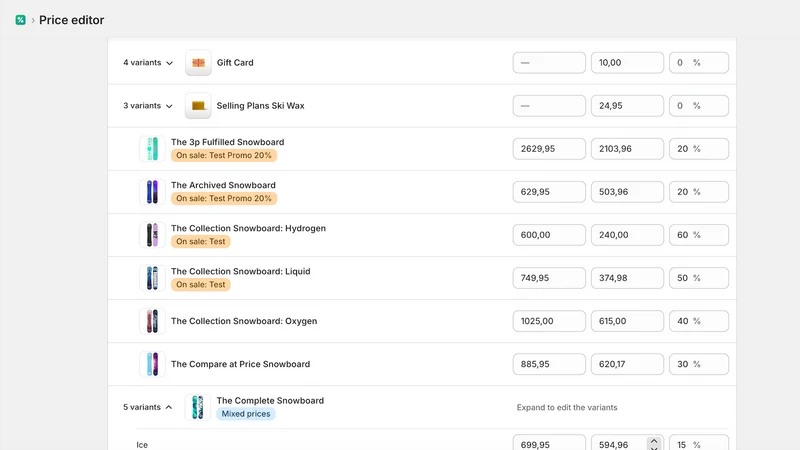The image size is (800, 450).
Task: Select the 'Ice' variant label
Action: click(142, 445)
